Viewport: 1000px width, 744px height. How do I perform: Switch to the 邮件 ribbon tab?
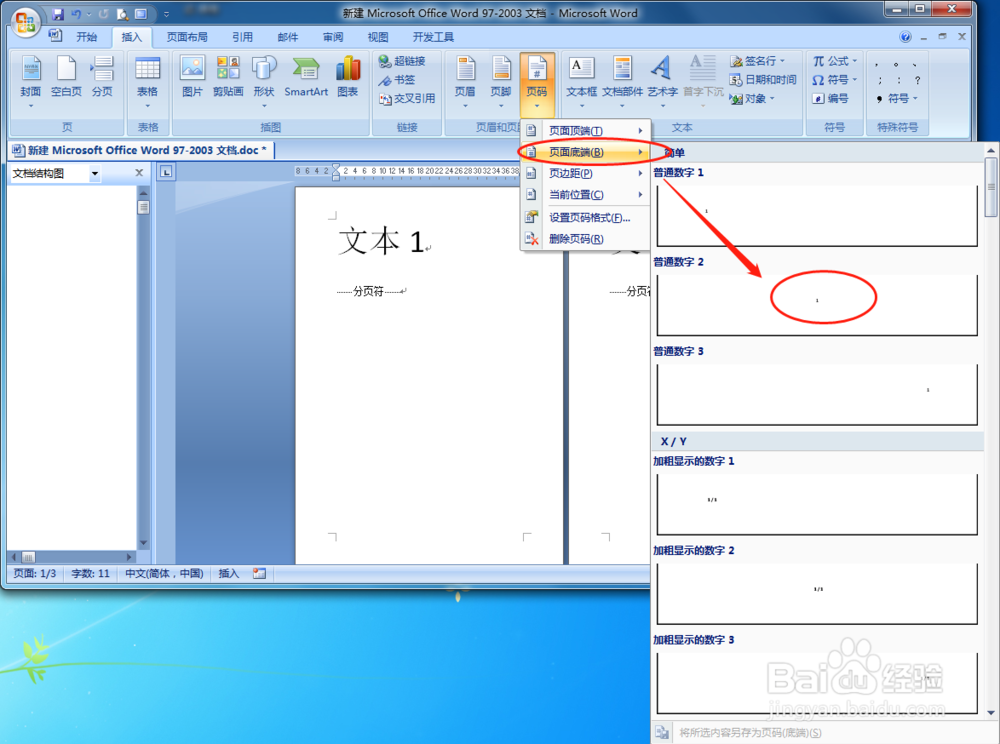(288, 37)
